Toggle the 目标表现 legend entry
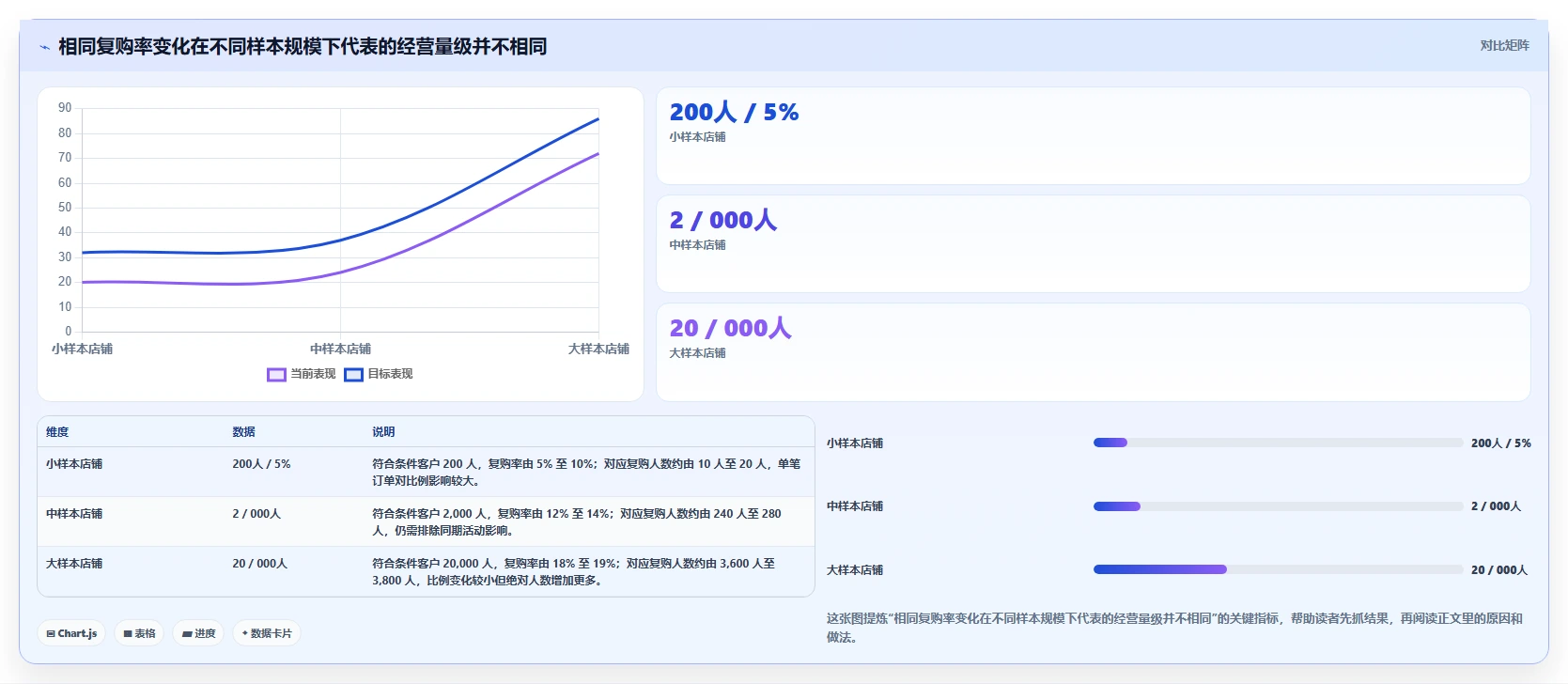The image size is (1568, 684). (379, 374)
